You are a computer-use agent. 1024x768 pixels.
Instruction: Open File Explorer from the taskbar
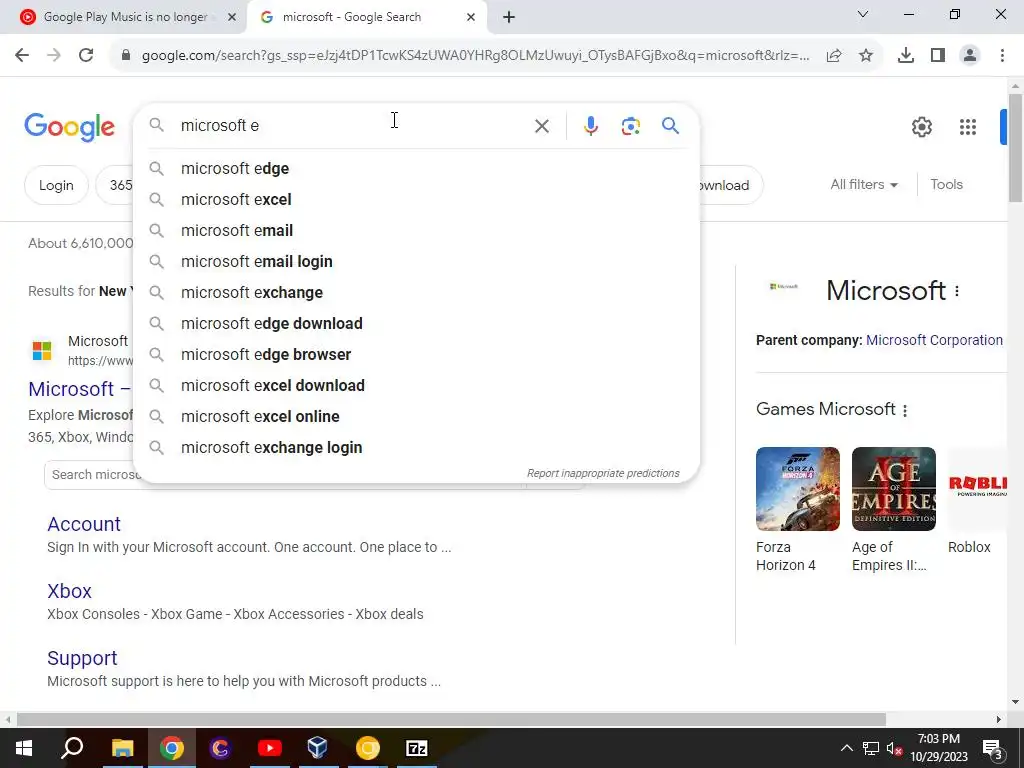pos(122,748)
